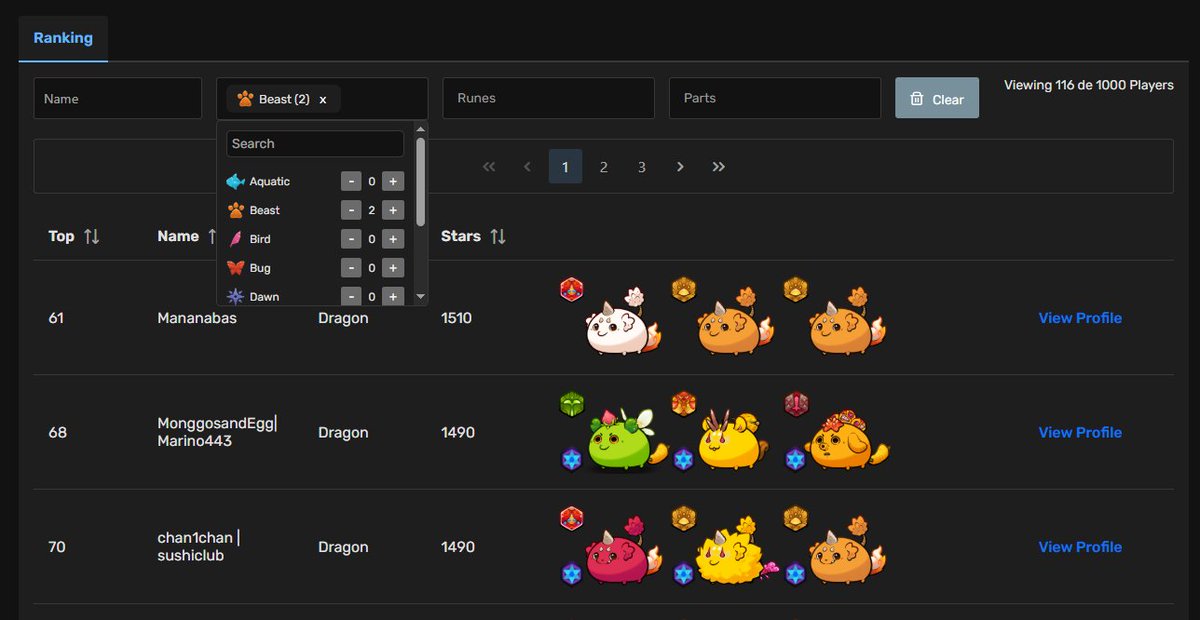
Task: Decrease the Dawn class count
Action: pos(351,296)
